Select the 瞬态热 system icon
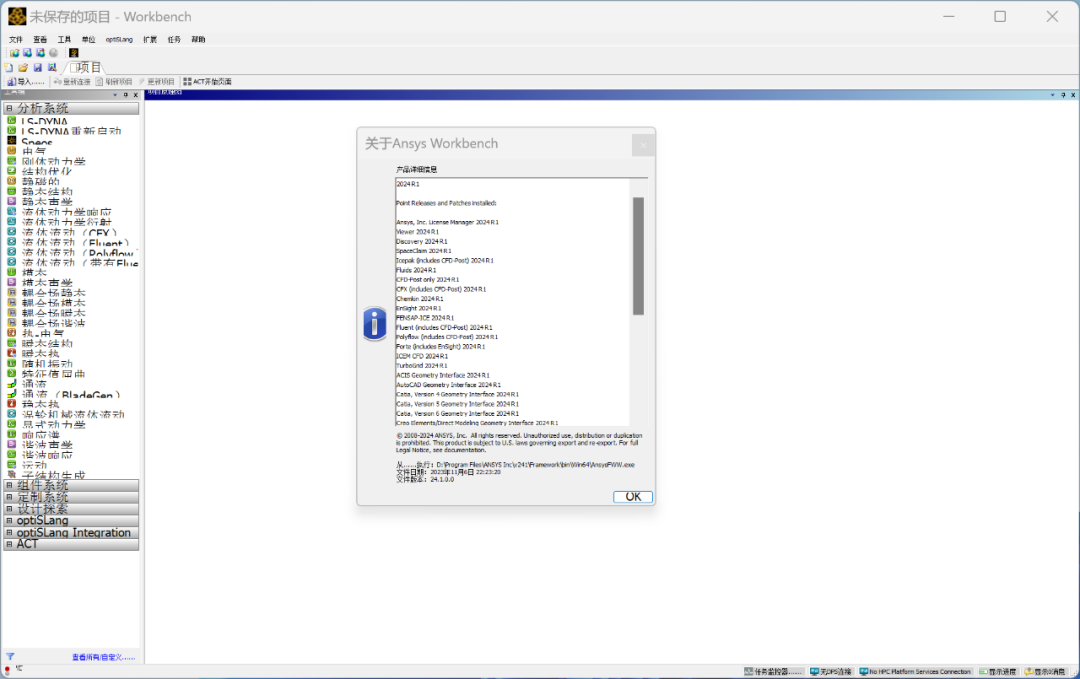This screenshot has height=679, width=1080. (12, 353)
